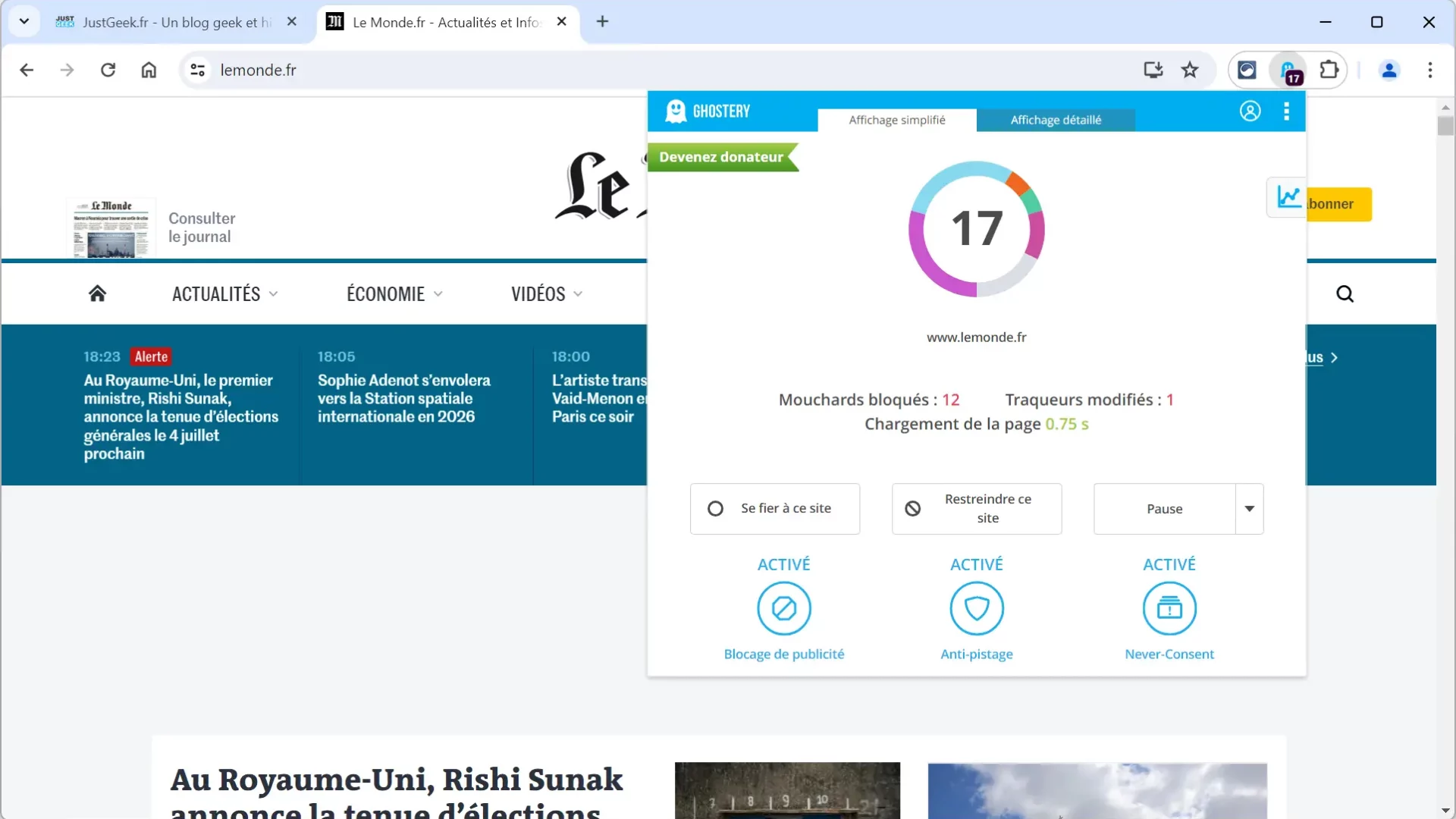The height and width of the screenshot is (819, 1456).
Task: Click the scrollbar down arrow
Action: point(1445,811)
